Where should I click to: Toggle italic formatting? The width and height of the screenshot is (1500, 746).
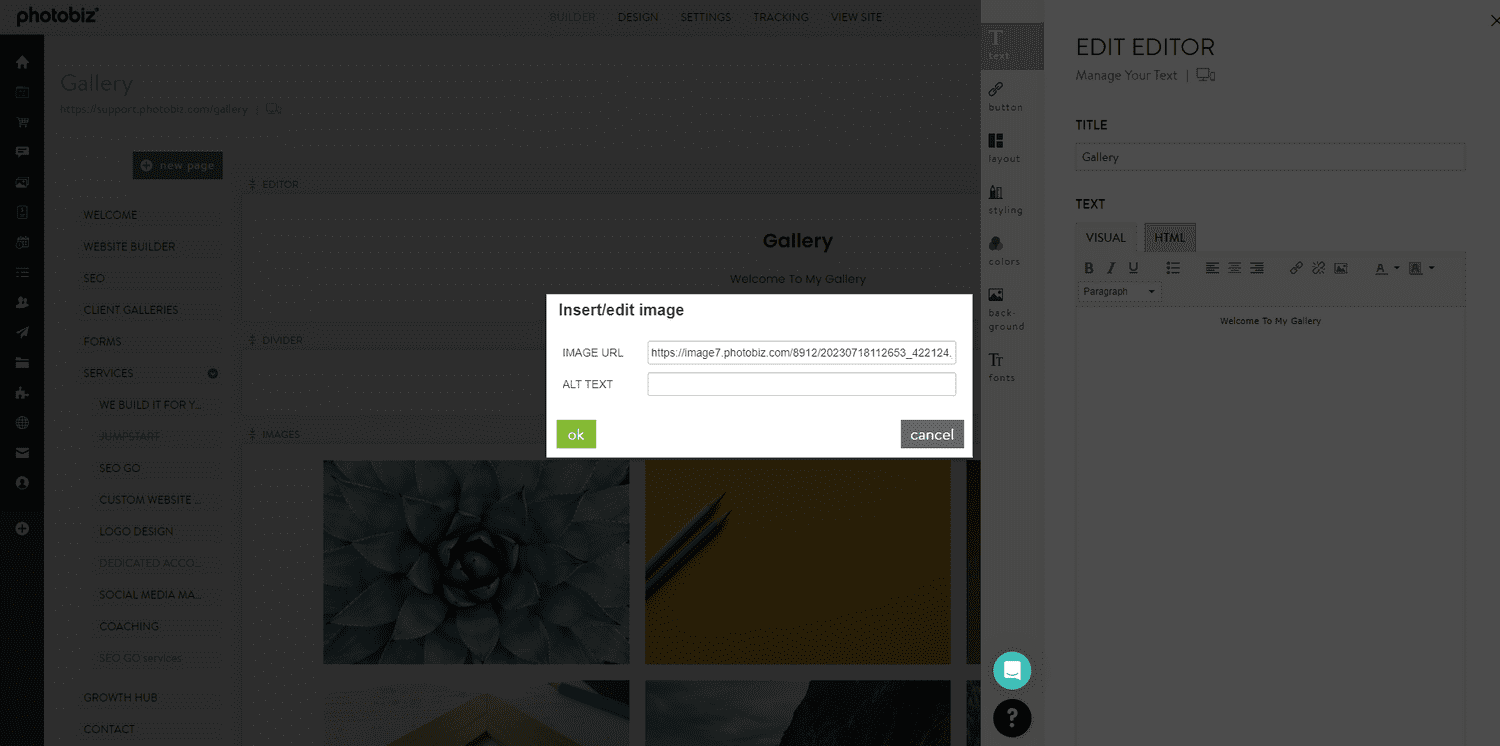pyautogui.click(x=1110, y=268)
